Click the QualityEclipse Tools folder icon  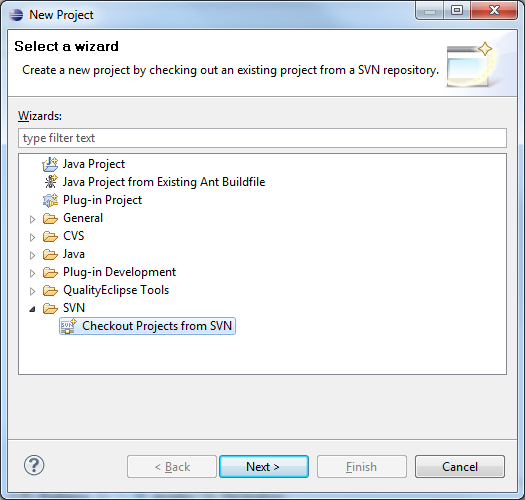point(50,290)
